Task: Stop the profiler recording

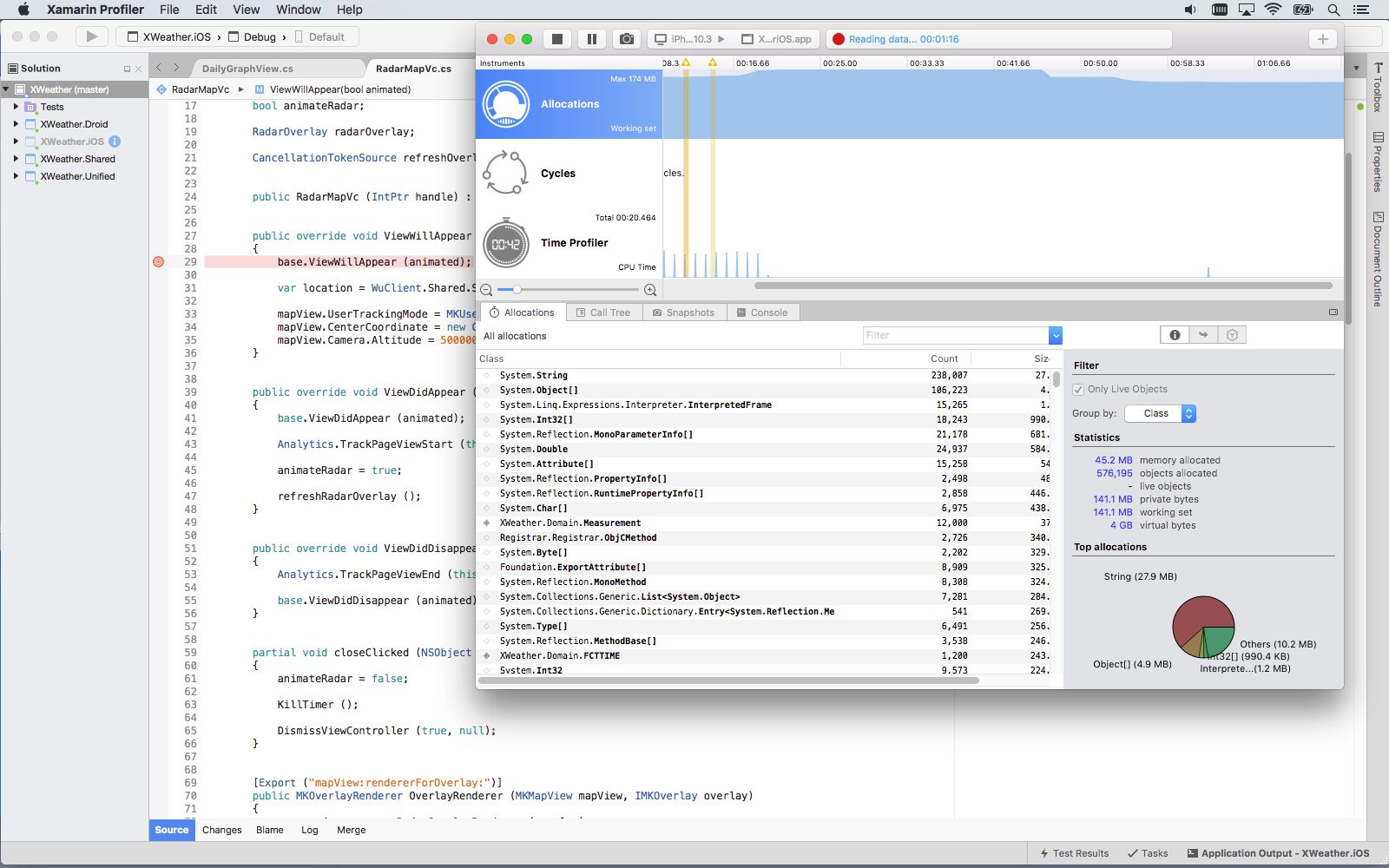Action: tap(557, 39)
